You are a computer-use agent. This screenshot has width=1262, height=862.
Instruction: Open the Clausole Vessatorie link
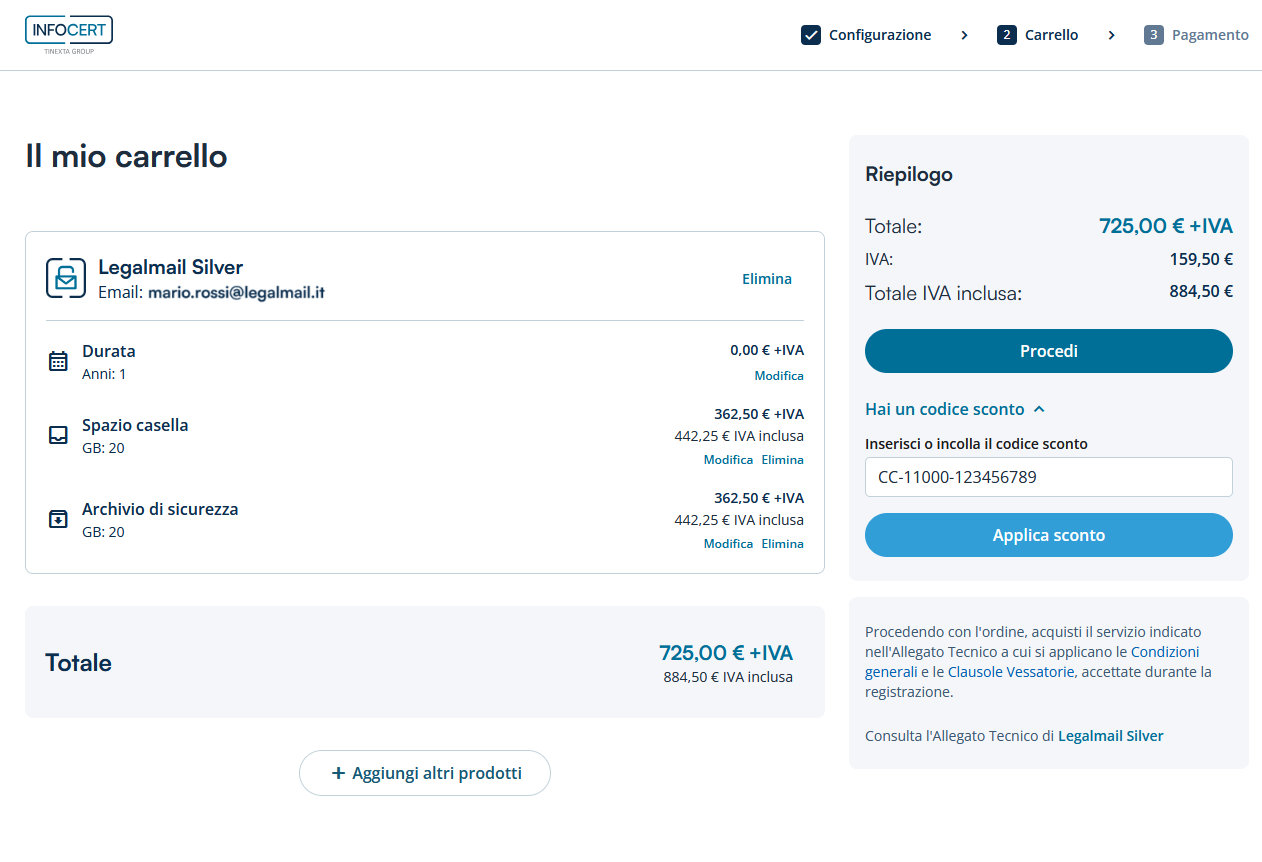[1011, 672]
